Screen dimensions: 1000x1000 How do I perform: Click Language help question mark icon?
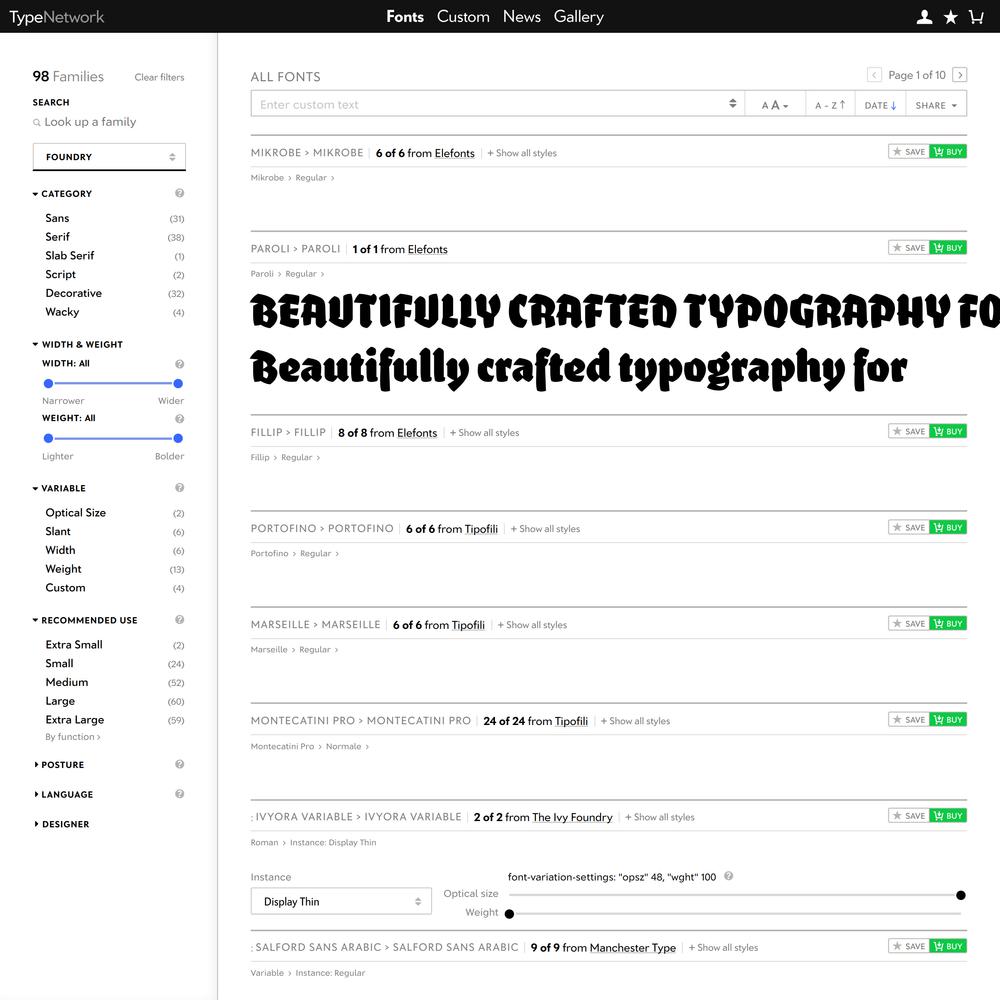pos(179,794)
